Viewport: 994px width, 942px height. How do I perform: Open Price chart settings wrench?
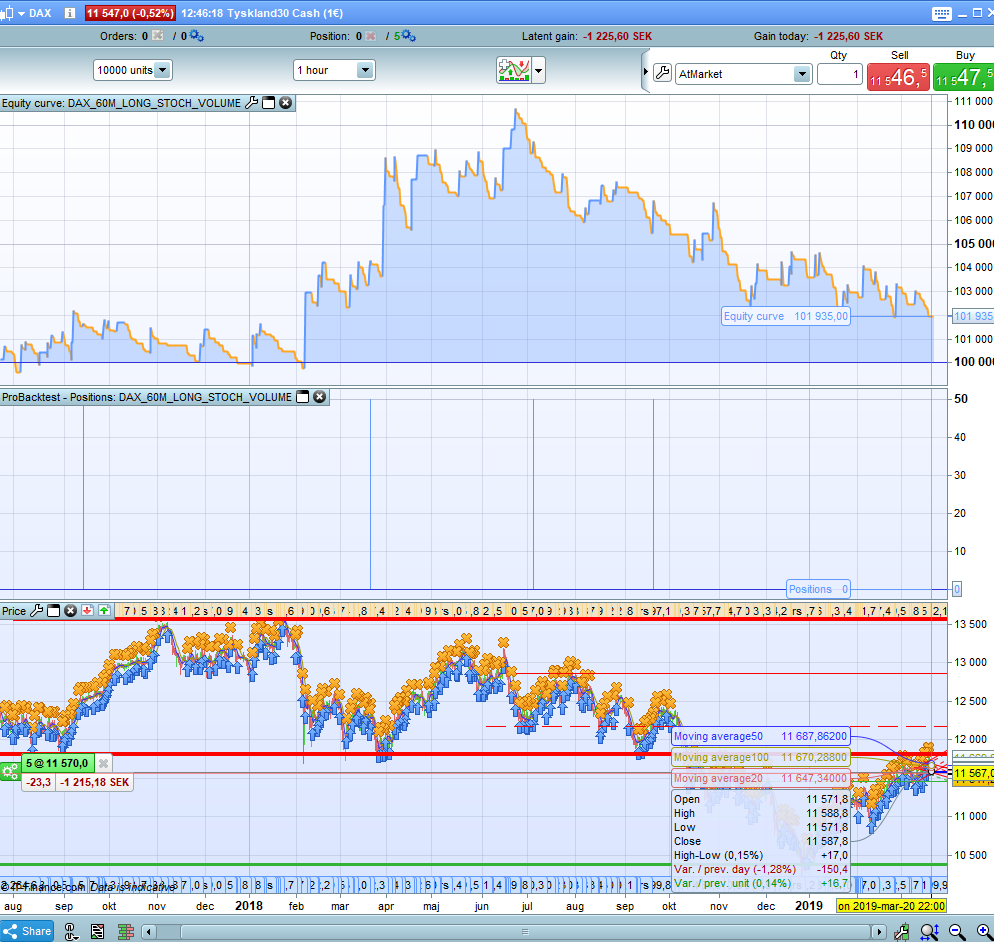(37, 611)
